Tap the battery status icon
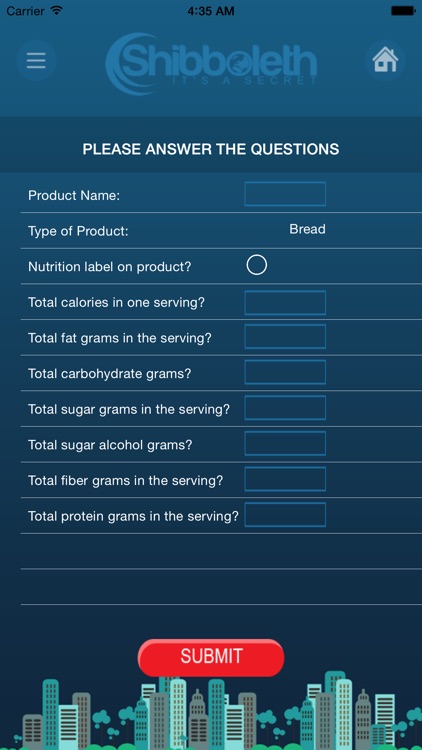422x750 pixels. coord(403,11)
